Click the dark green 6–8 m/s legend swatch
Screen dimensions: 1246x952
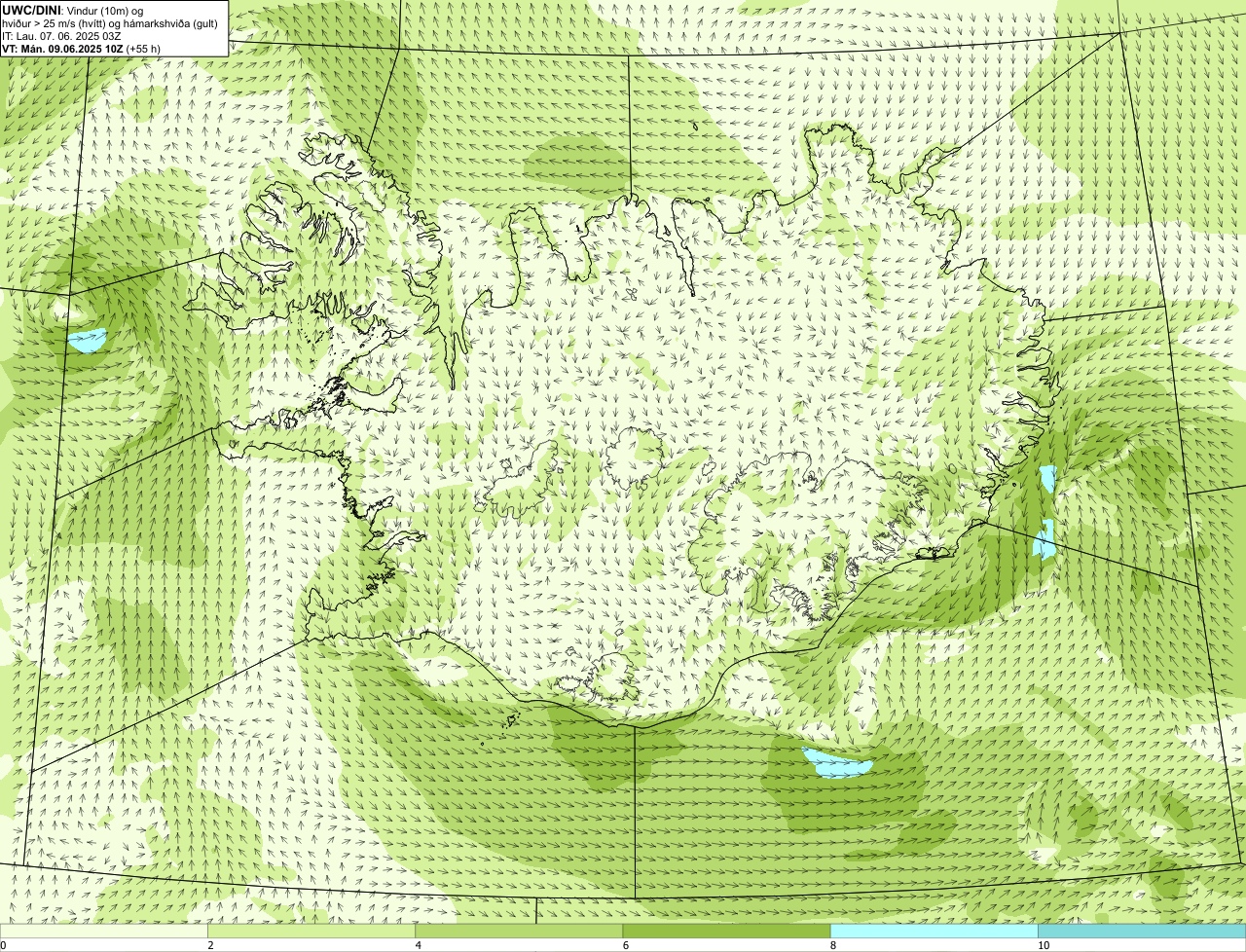(726, 931)
